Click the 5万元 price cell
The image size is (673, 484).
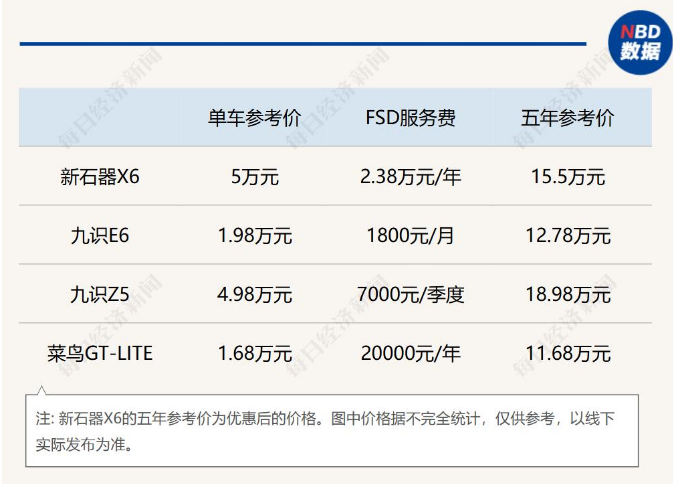point(254,177)
